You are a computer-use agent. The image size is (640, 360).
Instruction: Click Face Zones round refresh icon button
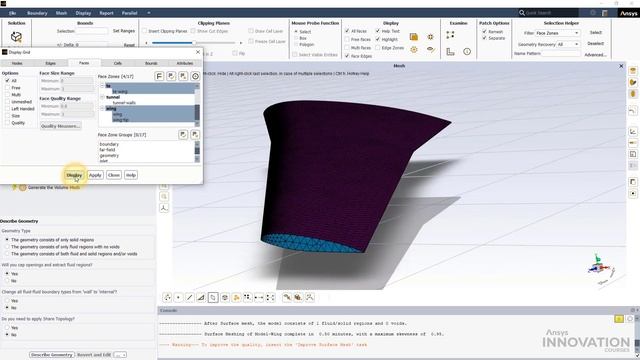coord(195,76)
